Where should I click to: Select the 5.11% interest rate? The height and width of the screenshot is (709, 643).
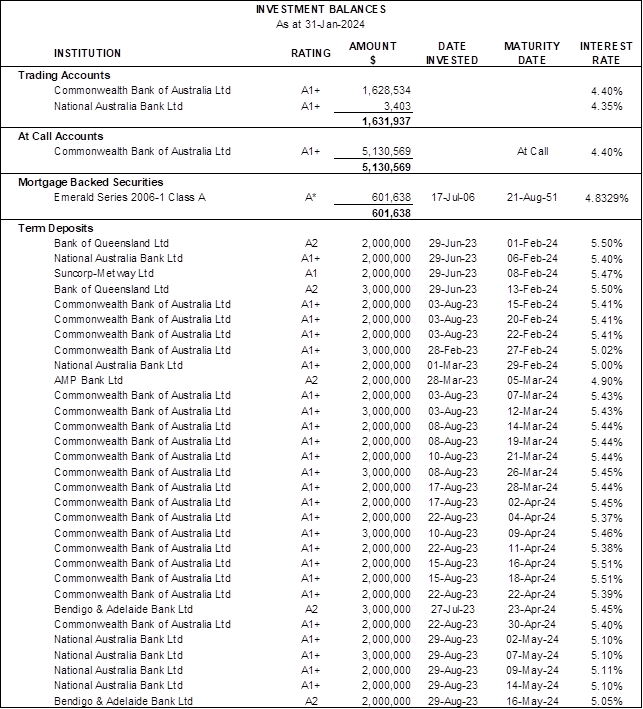pyautogui.click(x=606, y=671)
